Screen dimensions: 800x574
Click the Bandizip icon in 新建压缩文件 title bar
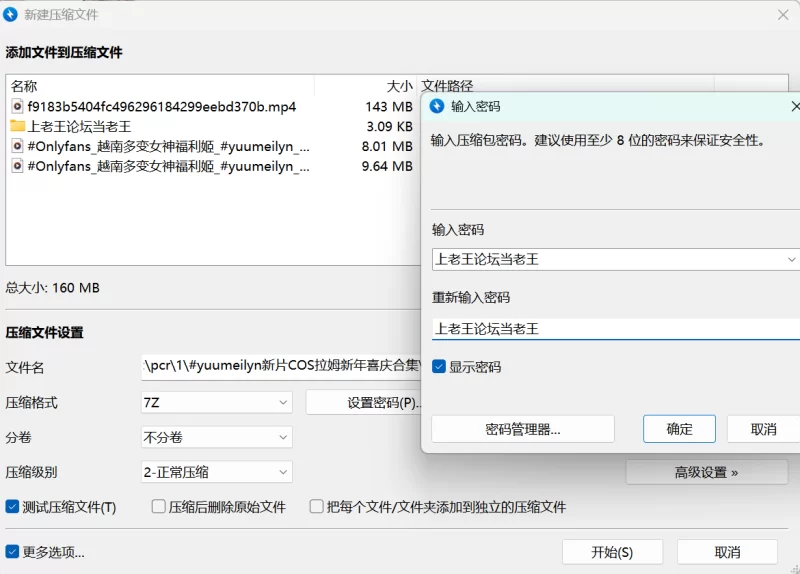coord(11,15)
